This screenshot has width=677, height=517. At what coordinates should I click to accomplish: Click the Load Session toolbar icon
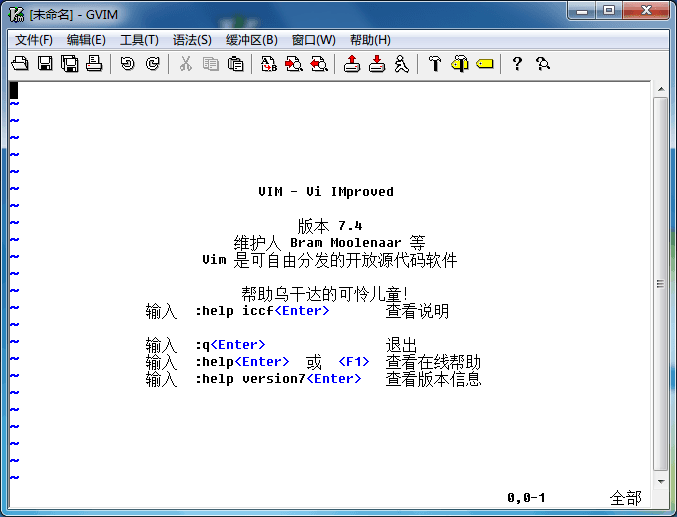pyautogui.click(x=351, y=64)
